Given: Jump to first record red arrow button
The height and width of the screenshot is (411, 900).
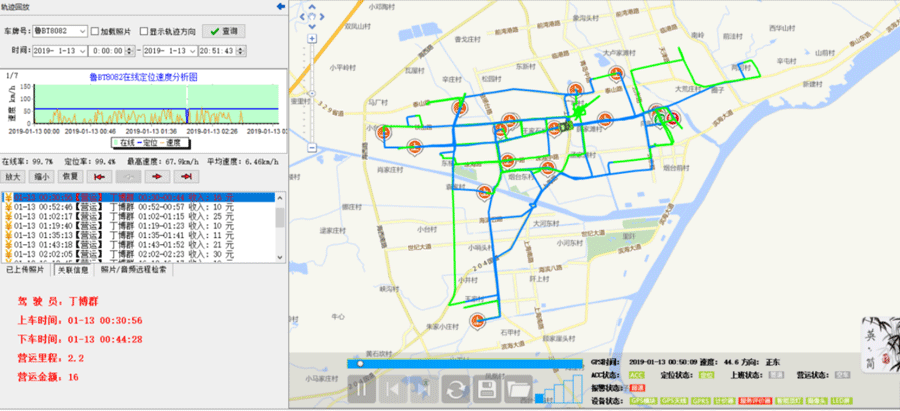Looking at the screenshot, I should 101,176.
